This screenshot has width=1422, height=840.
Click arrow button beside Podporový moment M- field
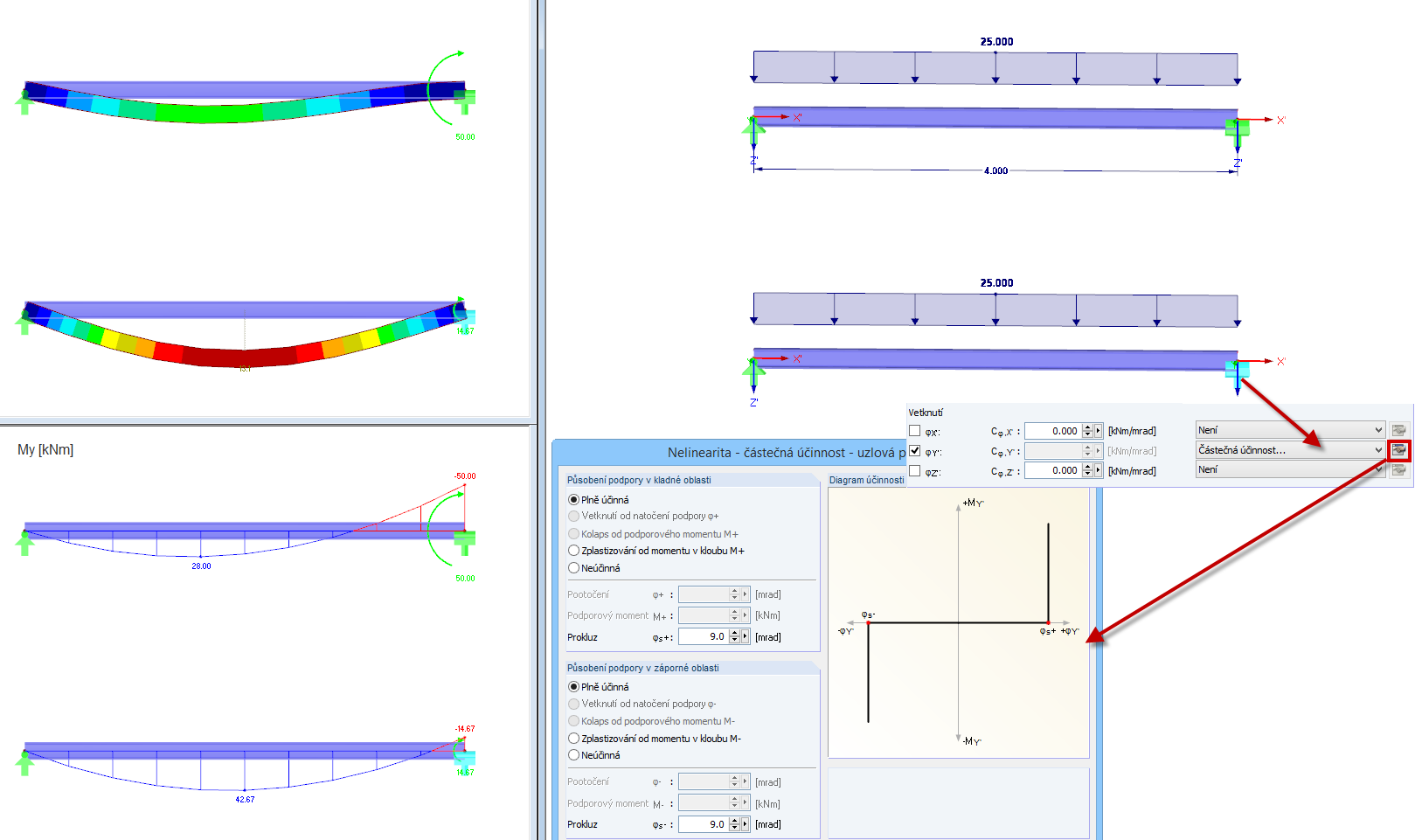coord(746,803)
